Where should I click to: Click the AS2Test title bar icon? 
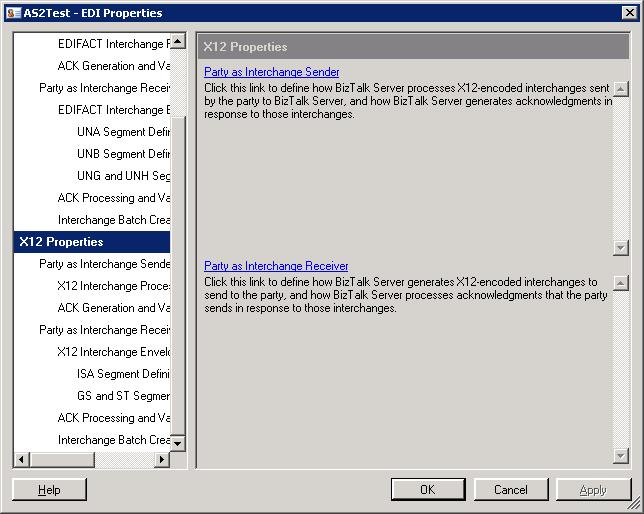tap(14, 13)
